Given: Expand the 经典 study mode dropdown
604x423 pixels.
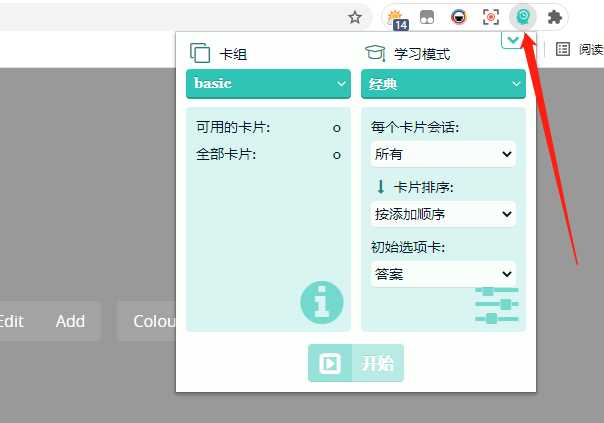Looking at the screenshot, I should click(x=443, y=84).
